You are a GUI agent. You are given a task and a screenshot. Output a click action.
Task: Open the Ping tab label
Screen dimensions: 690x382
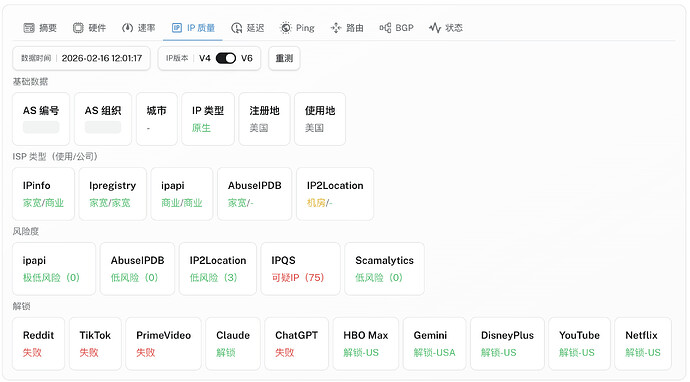click(x=305, y=28)
